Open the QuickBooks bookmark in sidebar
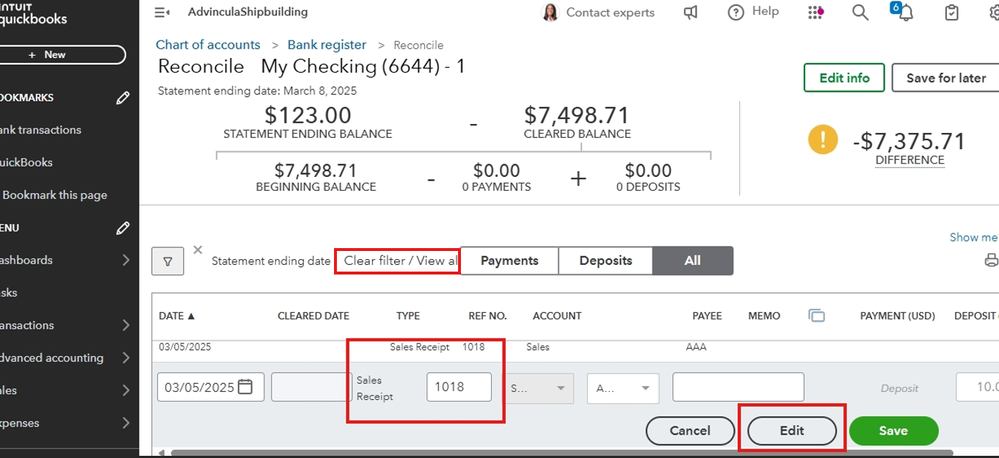The image size is (999, 458). [x=26, y=162]
